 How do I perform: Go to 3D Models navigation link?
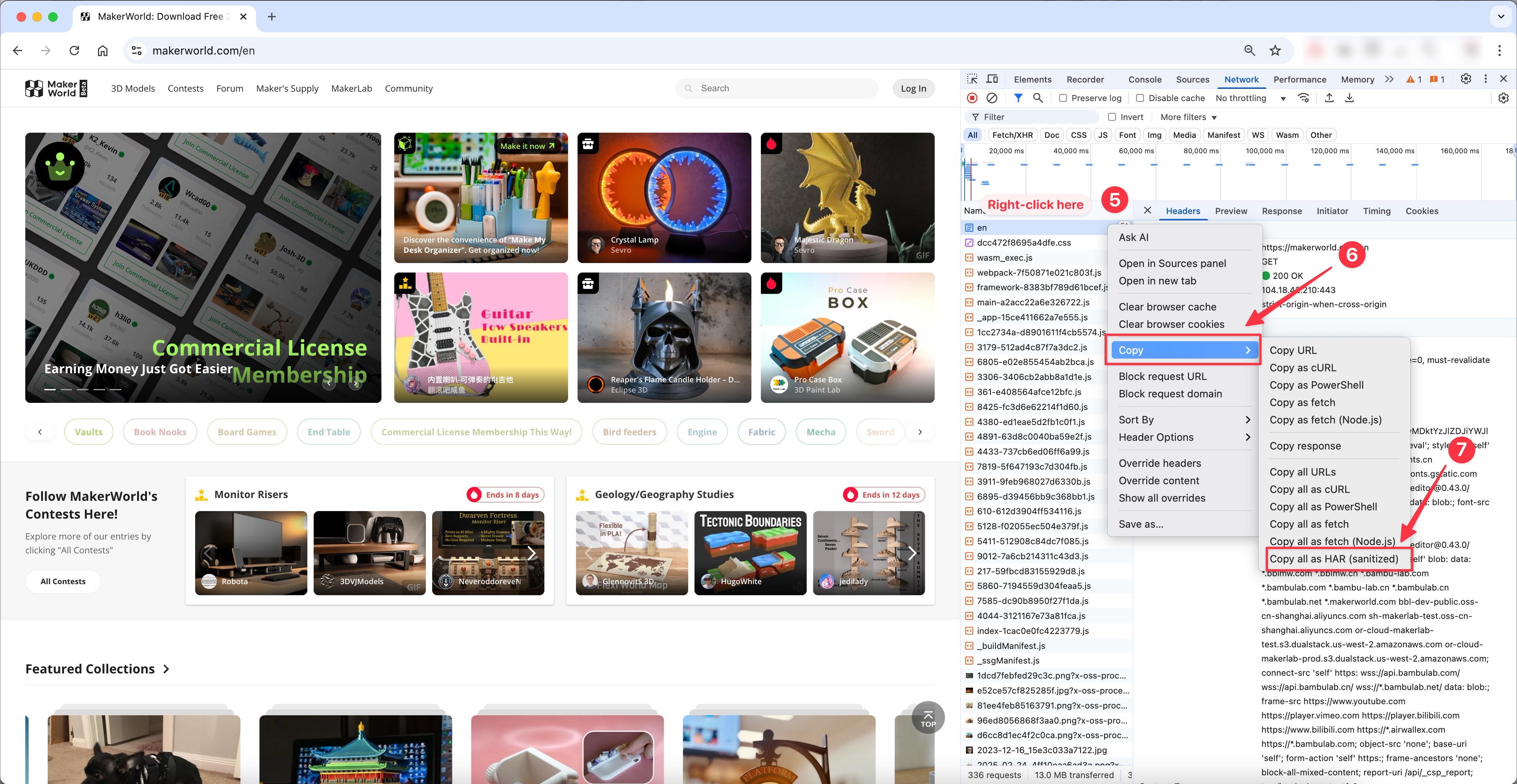click(133, 88)
